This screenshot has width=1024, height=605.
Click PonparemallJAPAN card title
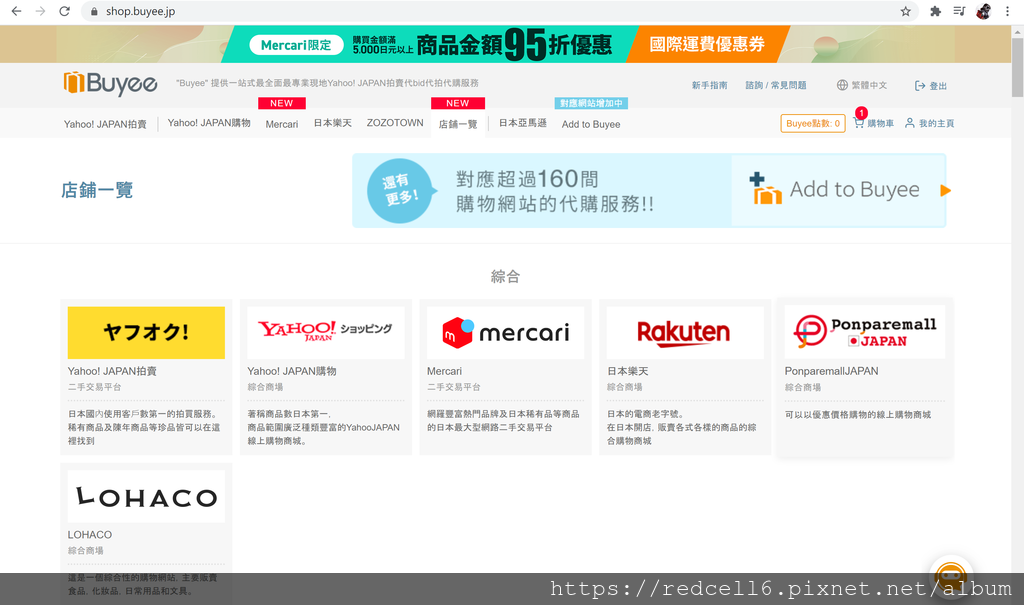(831, 371)
